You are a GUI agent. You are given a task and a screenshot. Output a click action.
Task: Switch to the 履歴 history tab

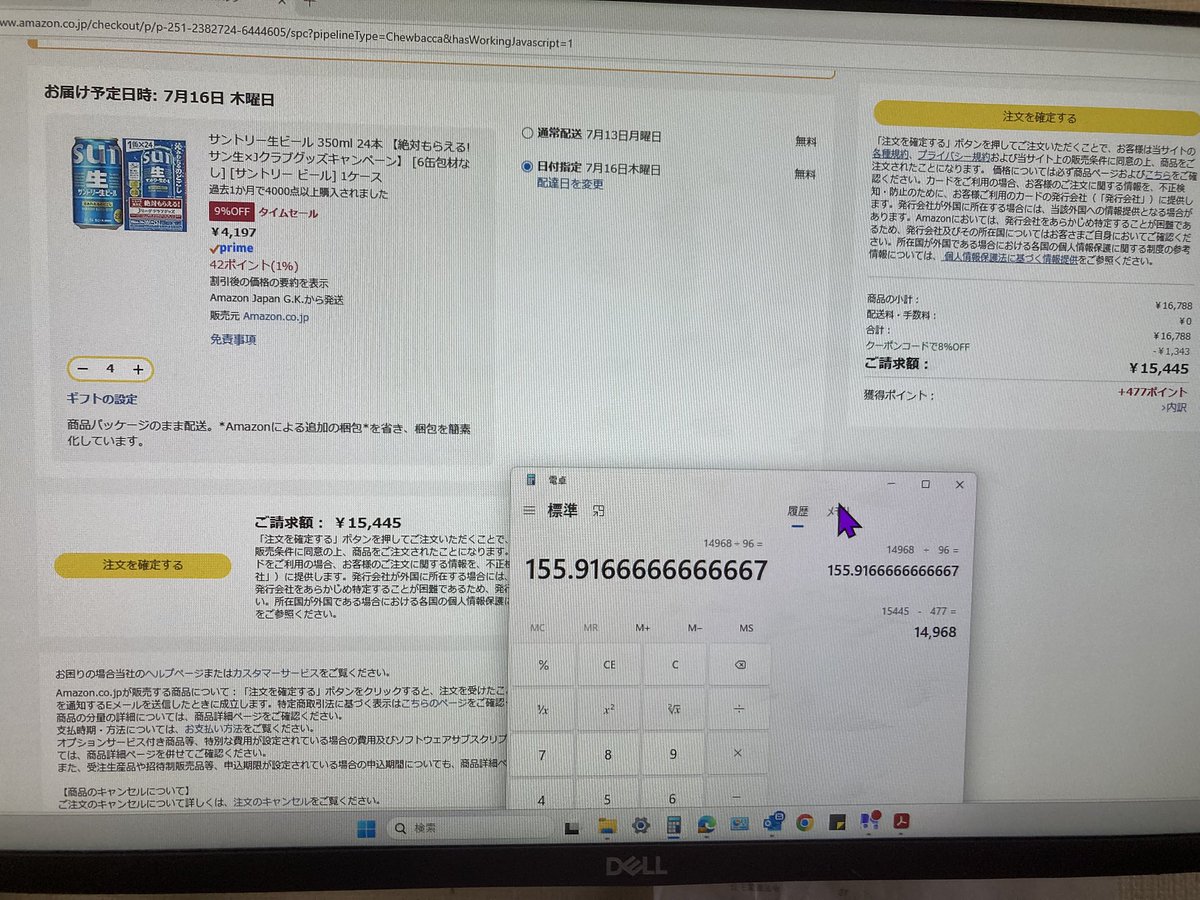tap(797, 511)
